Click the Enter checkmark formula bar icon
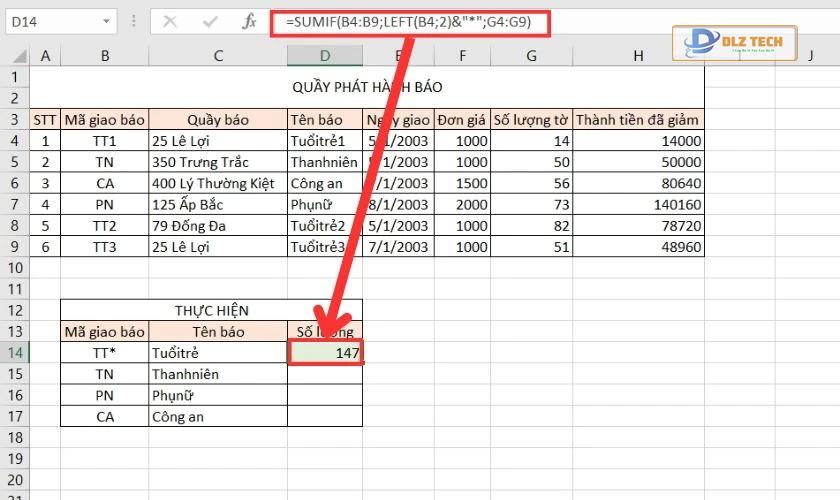Screen dimensions: 840x500 (210, 22)
